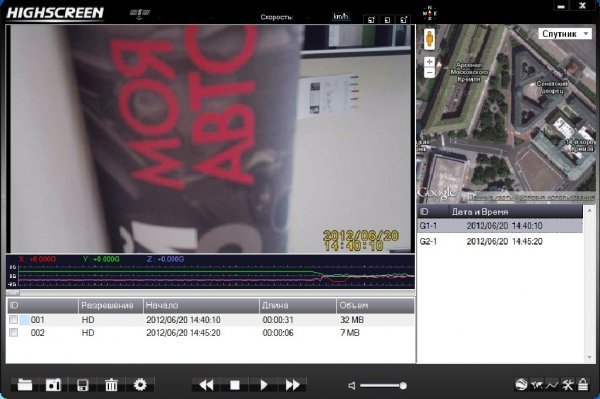The height and width of the screenshot is (399, 600).
Task: Play the selected recording
Action: (263, 385)
